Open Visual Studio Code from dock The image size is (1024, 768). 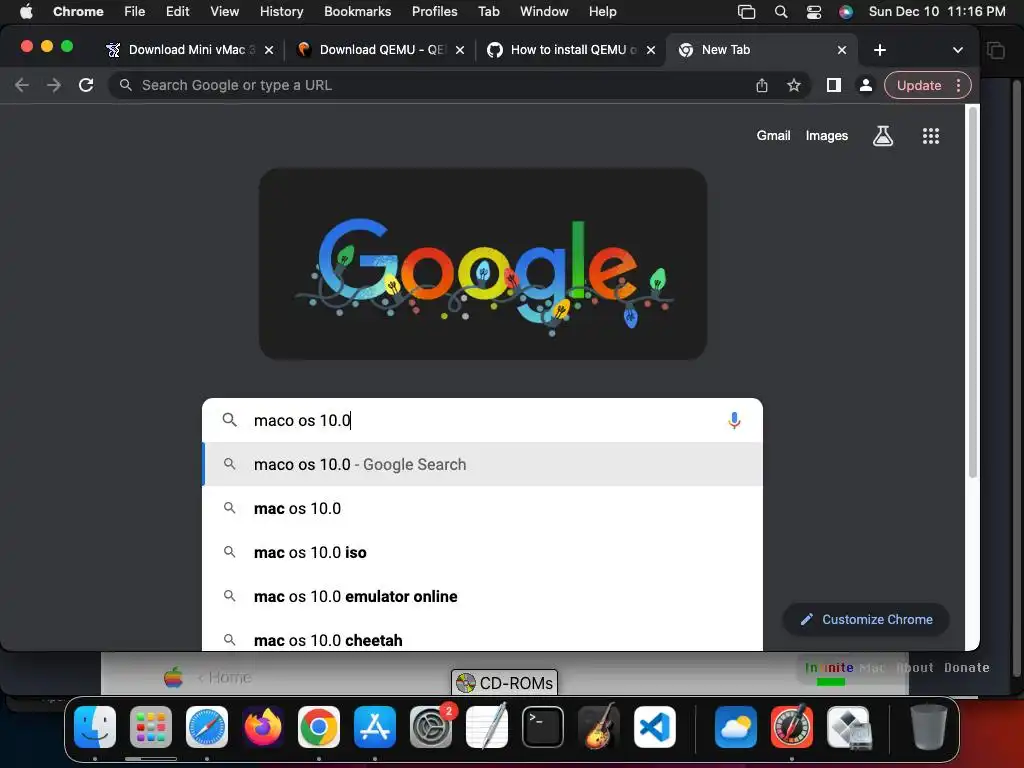pyautogui.click(x=655, y=727)
